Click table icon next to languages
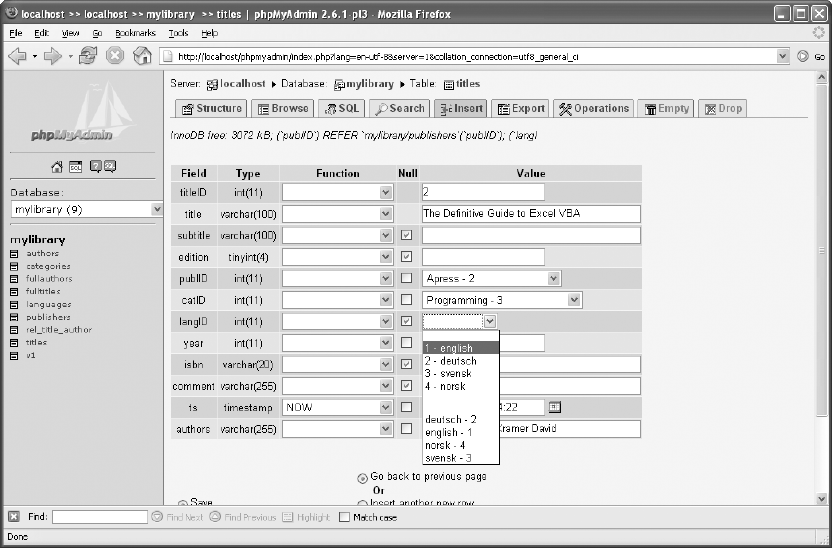This screenshot has width=832, height=548. pyautogui.click(x=14, y=305)
